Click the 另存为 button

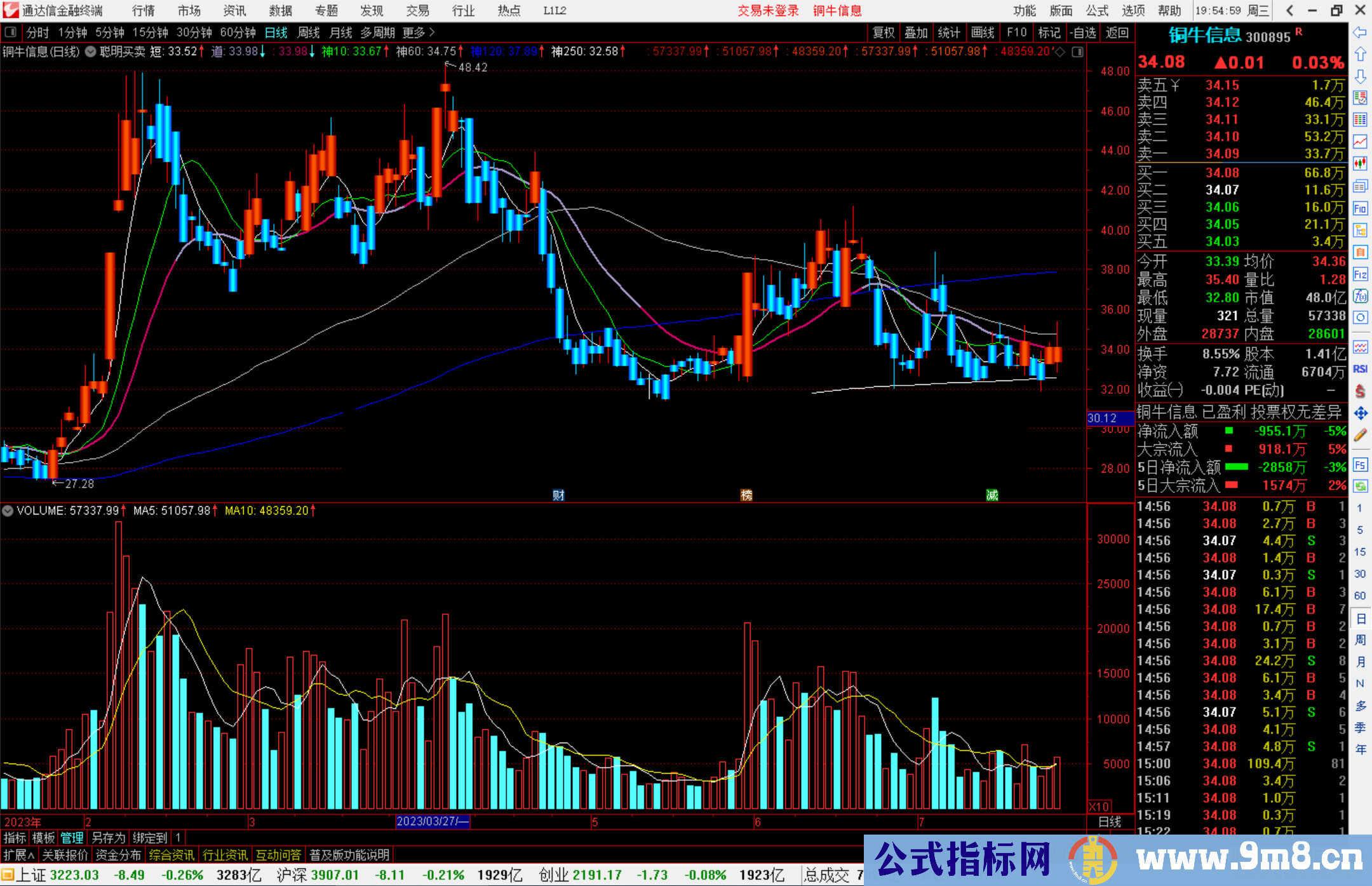tap(109, 838)
